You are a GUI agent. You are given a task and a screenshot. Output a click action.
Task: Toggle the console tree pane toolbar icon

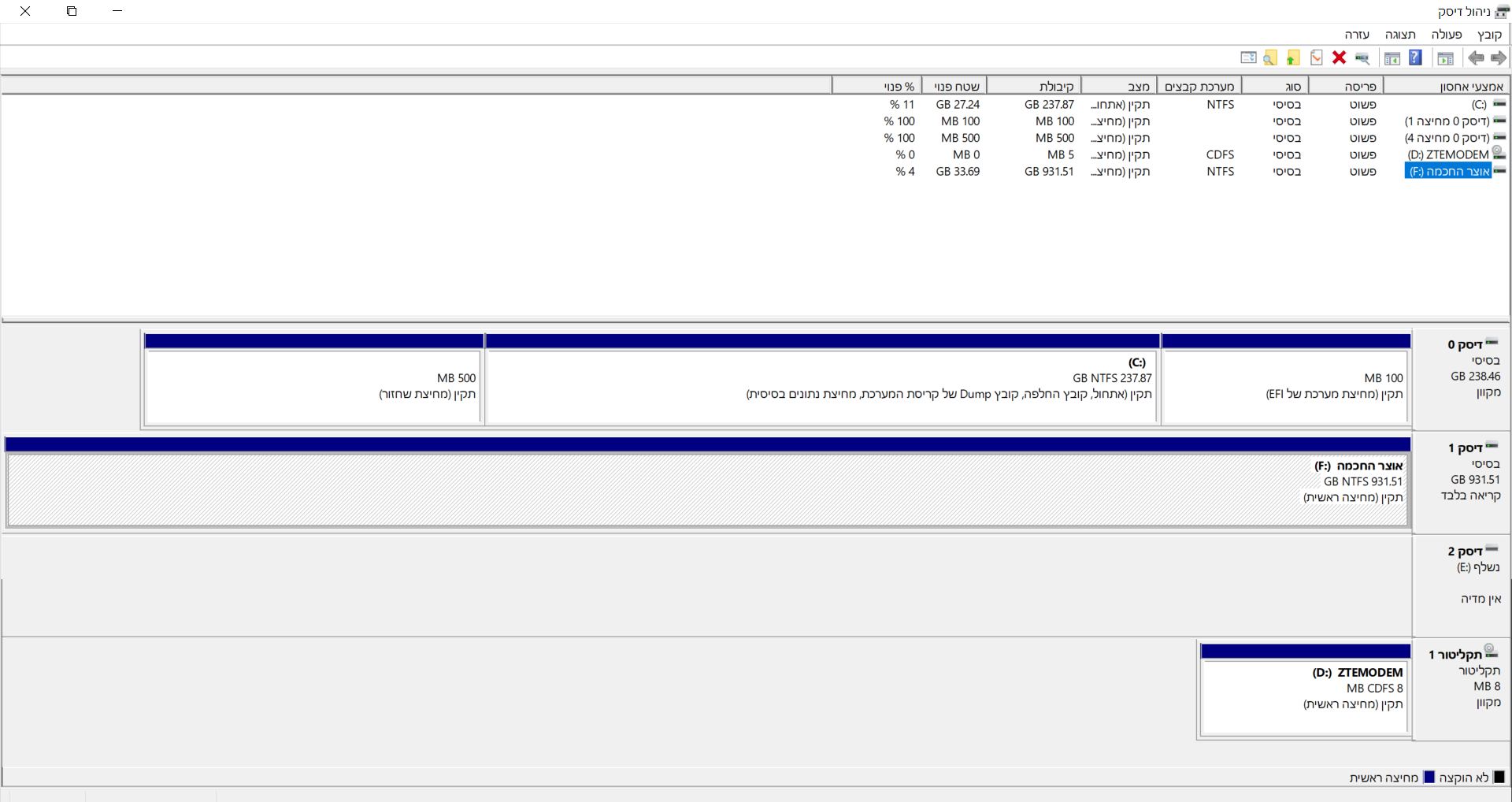[1445, 58]
